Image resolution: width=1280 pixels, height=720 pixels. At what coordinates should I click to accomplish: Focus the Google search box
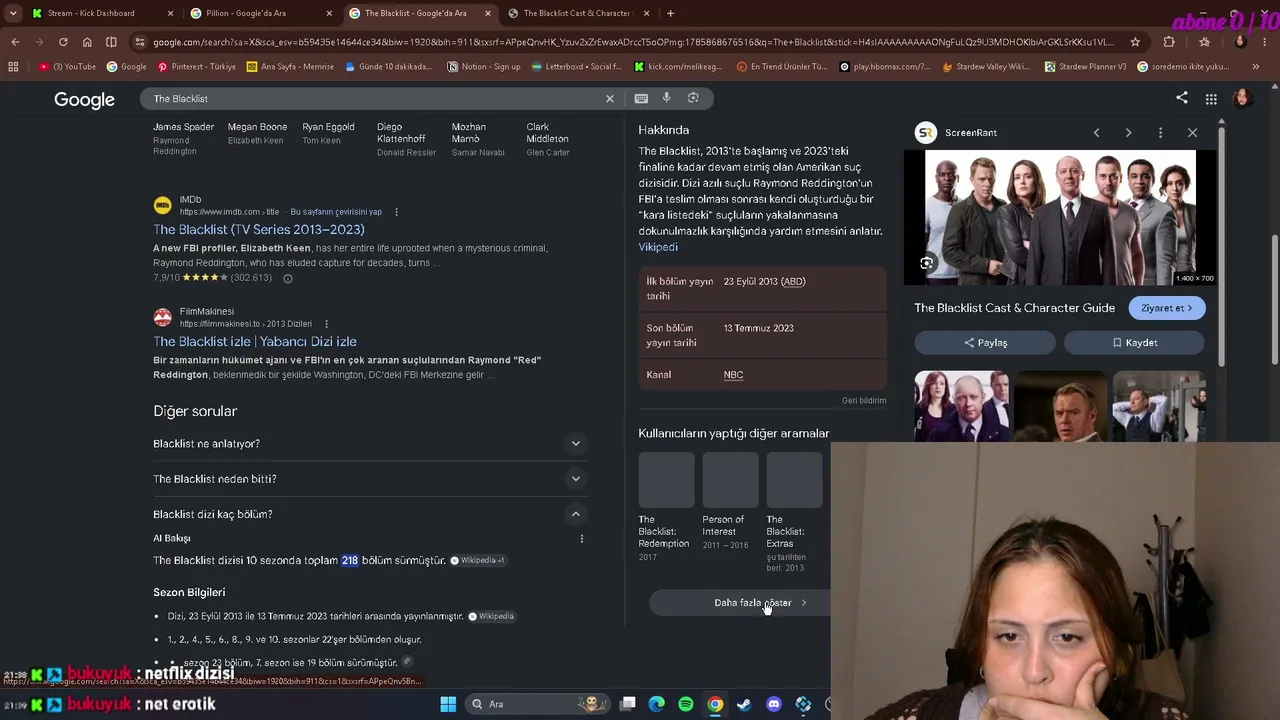click(x=375, y=99)
